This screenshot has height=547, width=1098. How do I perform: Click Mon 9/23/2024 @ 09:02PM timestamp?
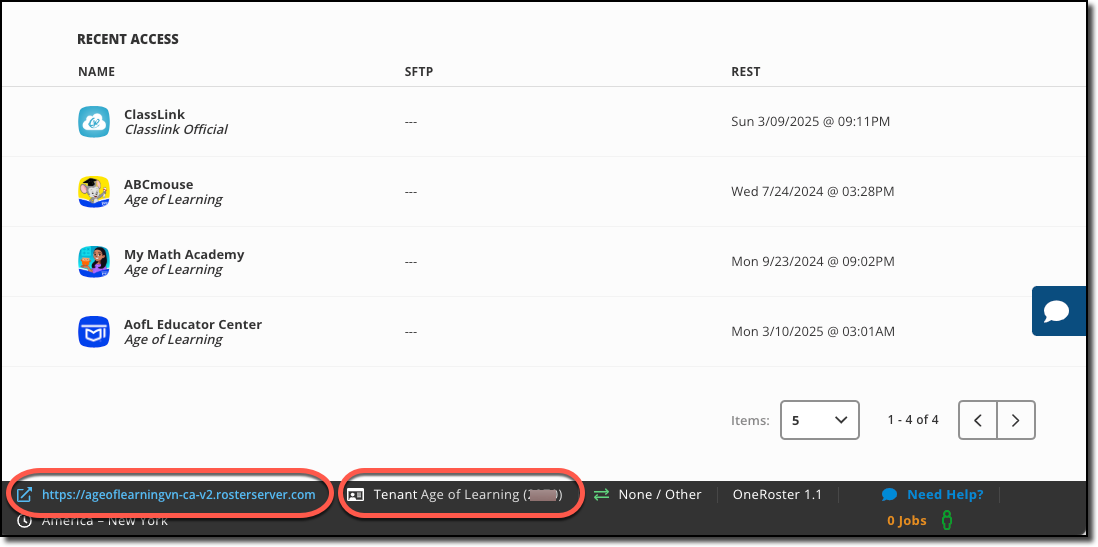tap(813, 261)
